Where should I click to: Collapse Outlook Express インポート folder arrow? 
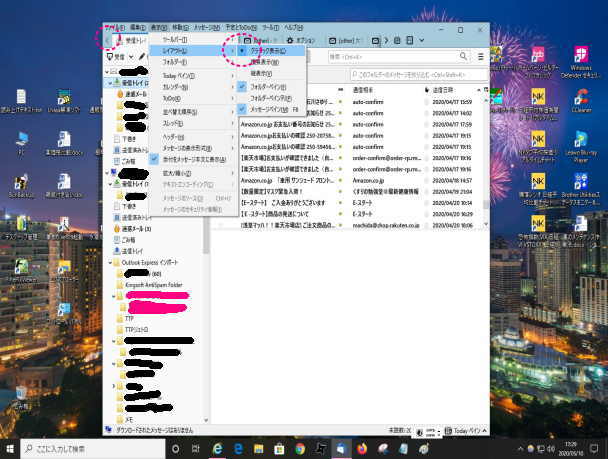110,263
